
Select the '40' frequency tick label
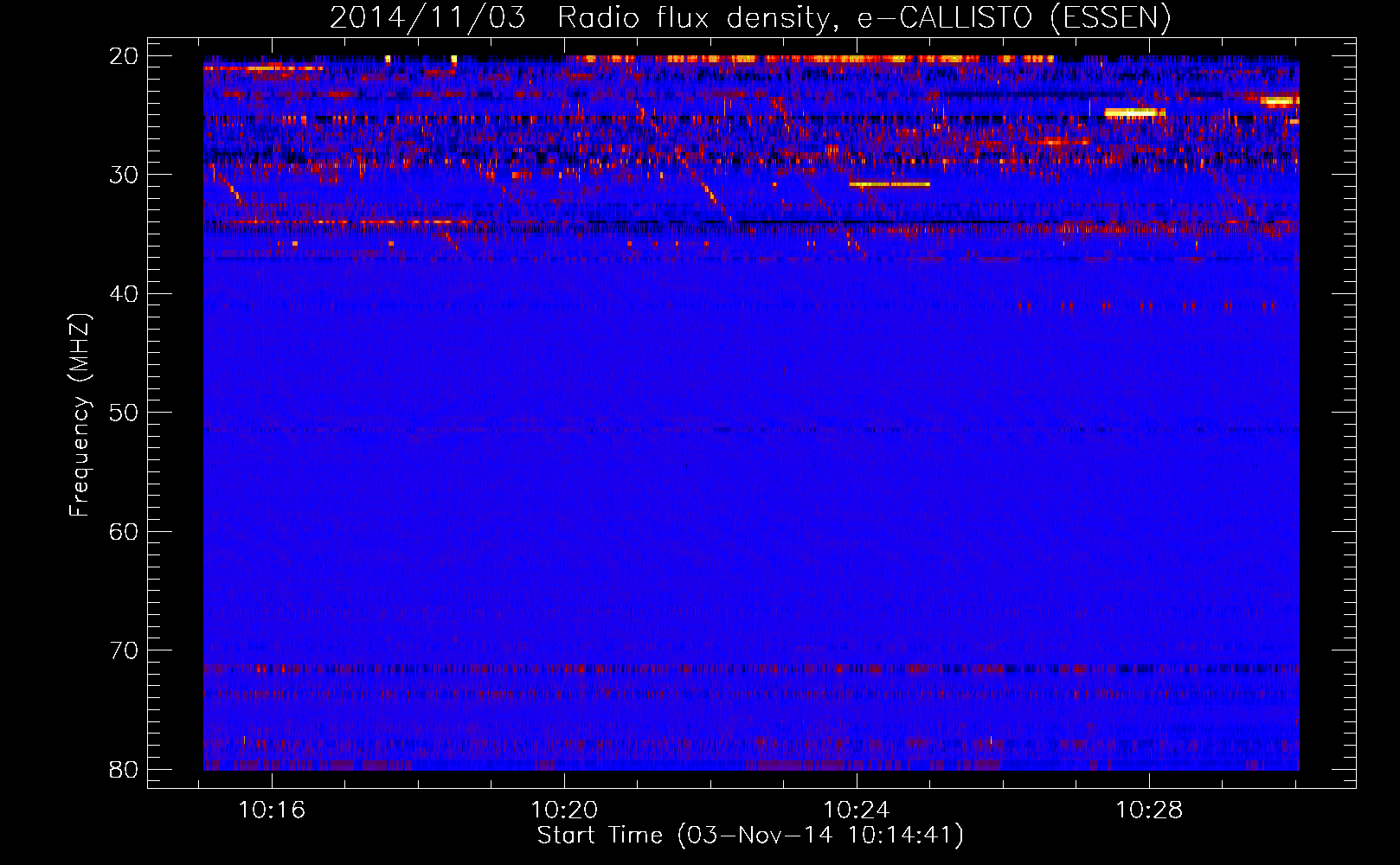[x=124, y=294]
